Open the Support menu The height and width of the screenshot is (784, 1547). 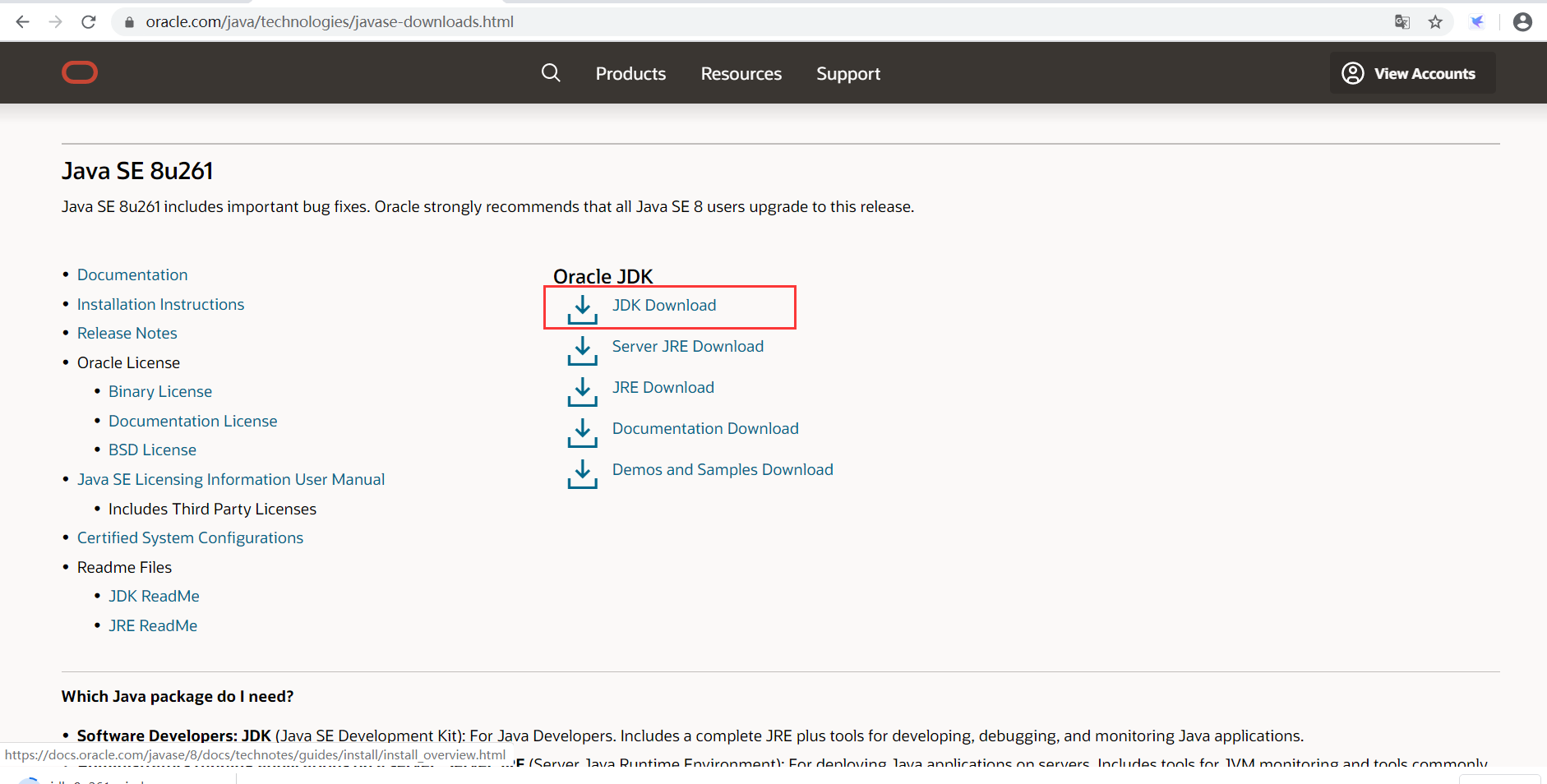[x=848, y=74]
